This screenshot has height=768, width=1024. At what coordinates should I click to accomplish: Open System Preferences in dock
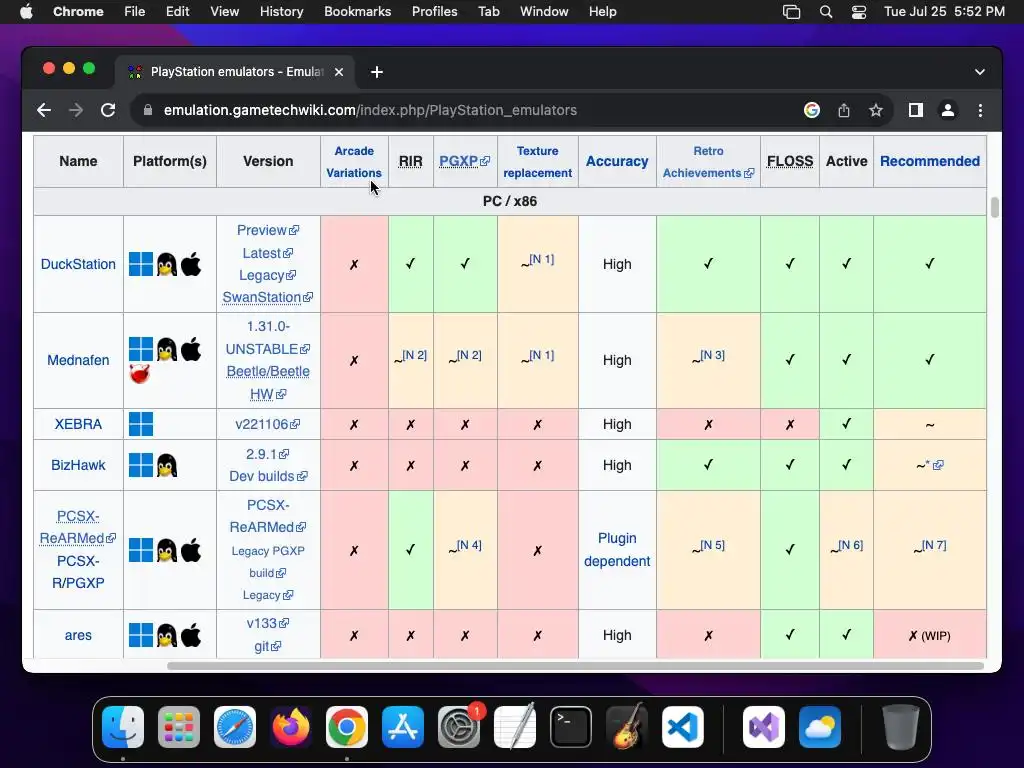point(459,727)
